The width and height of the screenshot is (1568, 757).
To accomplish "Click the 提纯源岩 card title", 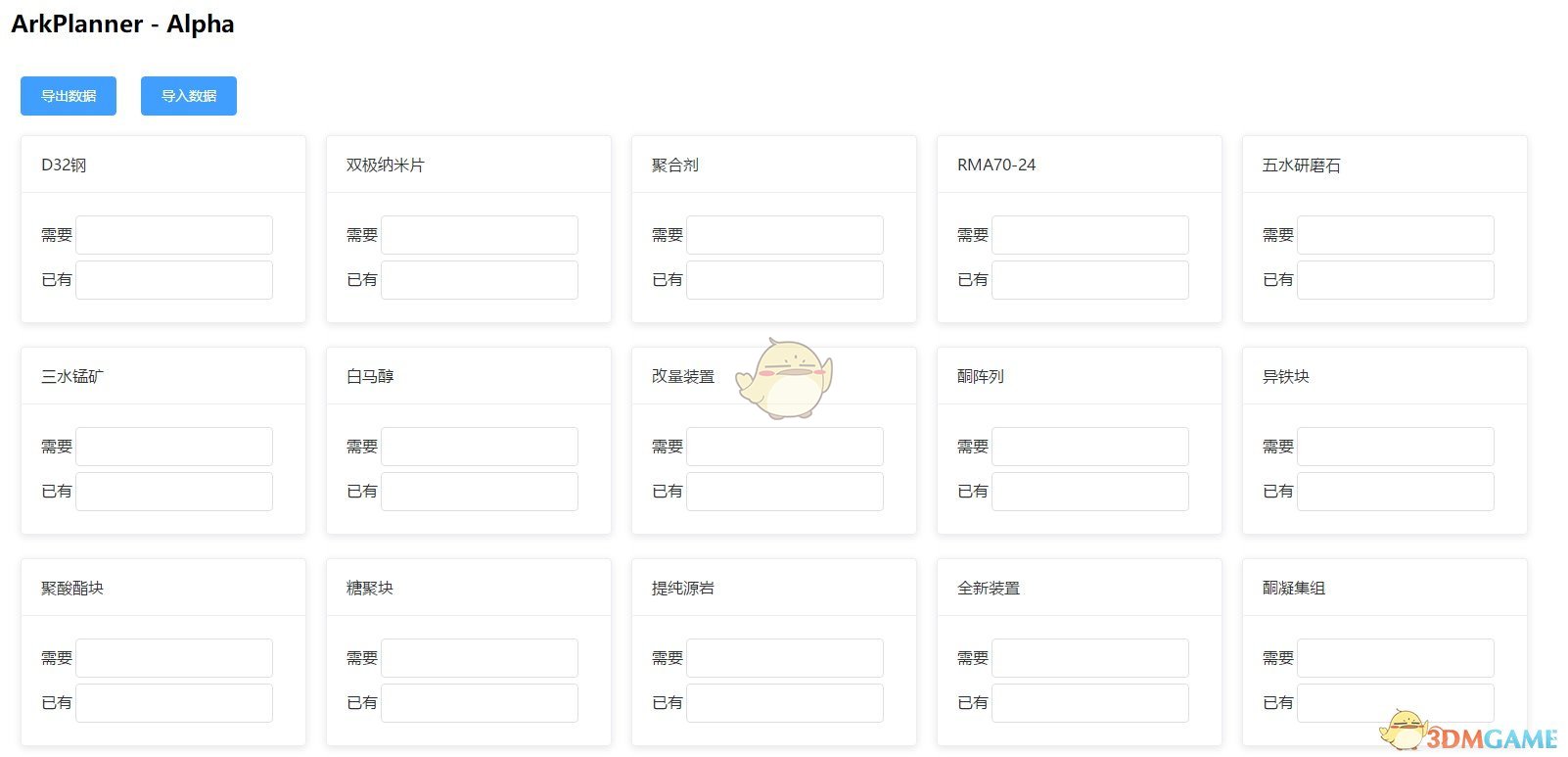I will coord(683,588).
